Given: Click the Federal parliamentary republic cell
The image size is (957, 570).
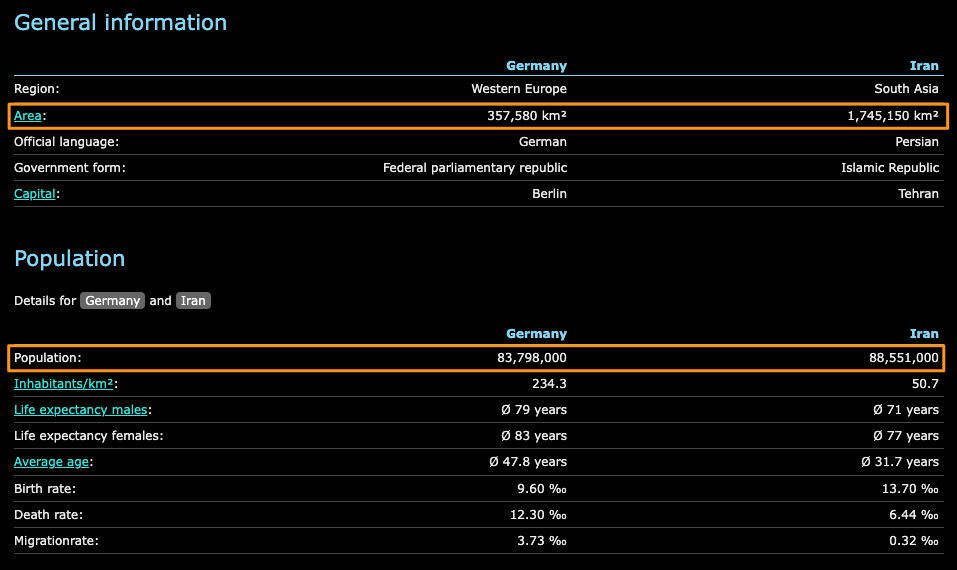Looking at the screenshot, I should coord(475,168).
